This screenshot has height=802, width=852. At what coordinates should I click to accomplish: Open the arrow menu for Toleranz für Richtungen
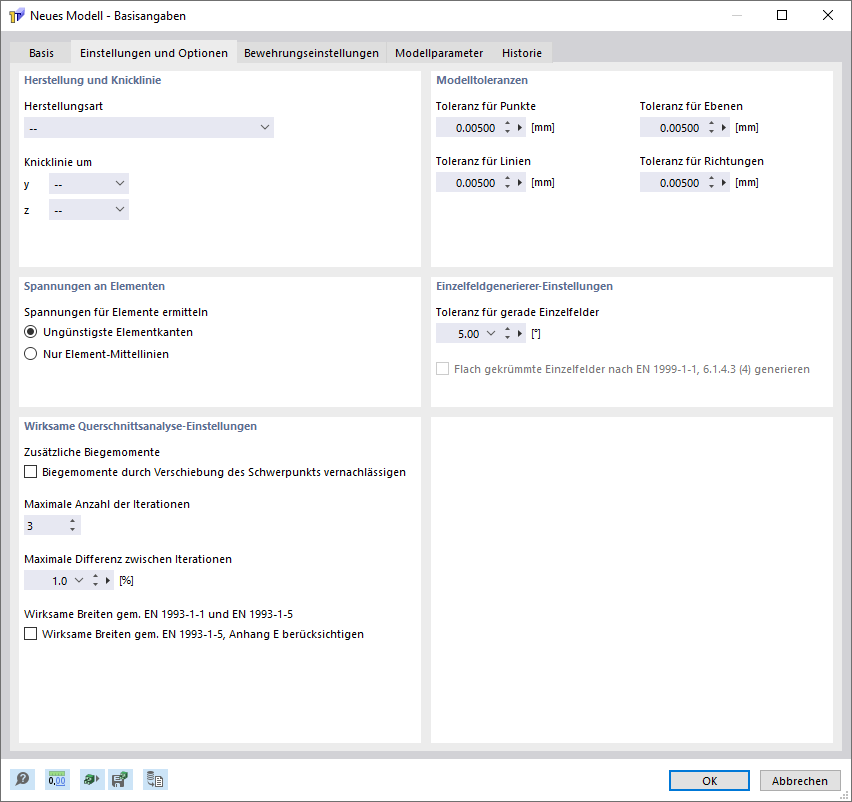coord(724,183)
